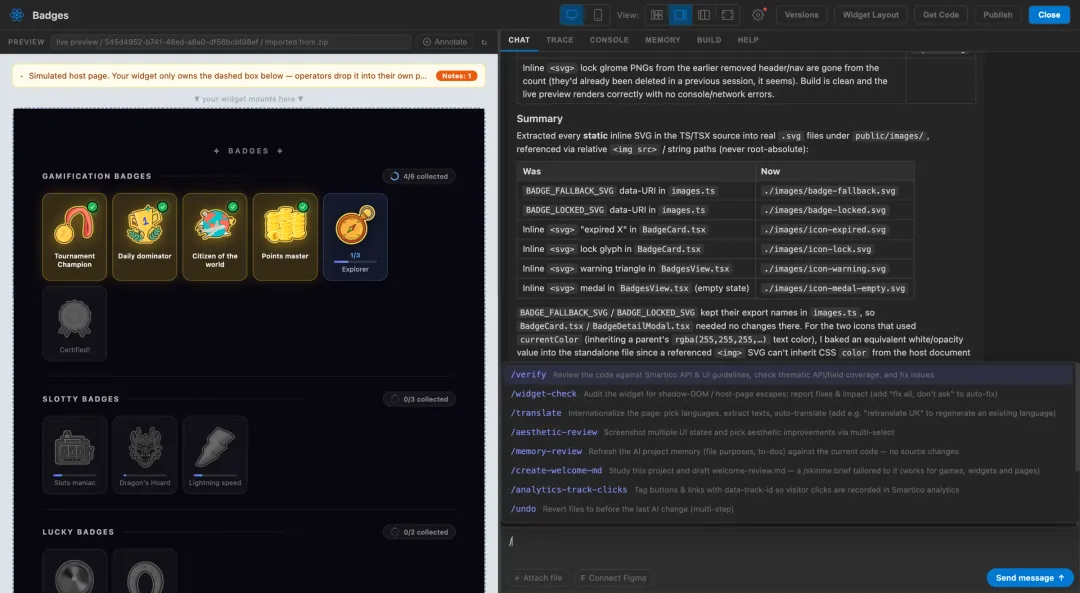Image resolution: width=1080 pixels, height=593 pixels.
Task: Select the grid tiles view layout
Action: click(656, 14)
